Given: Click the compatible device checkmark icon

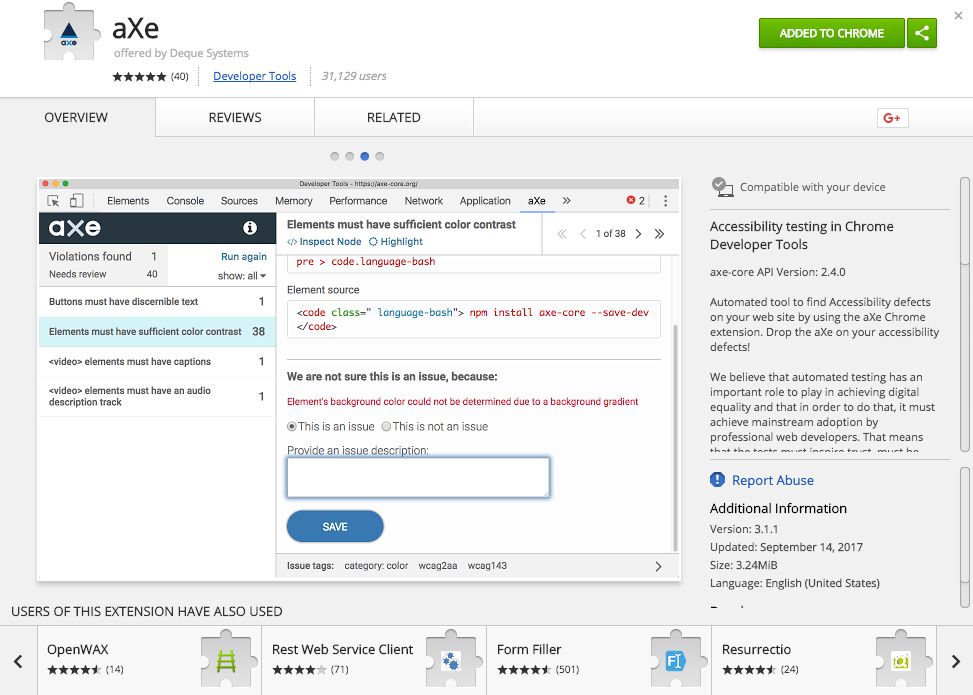Looking at the screenshot, I should (x=722, y=187).
